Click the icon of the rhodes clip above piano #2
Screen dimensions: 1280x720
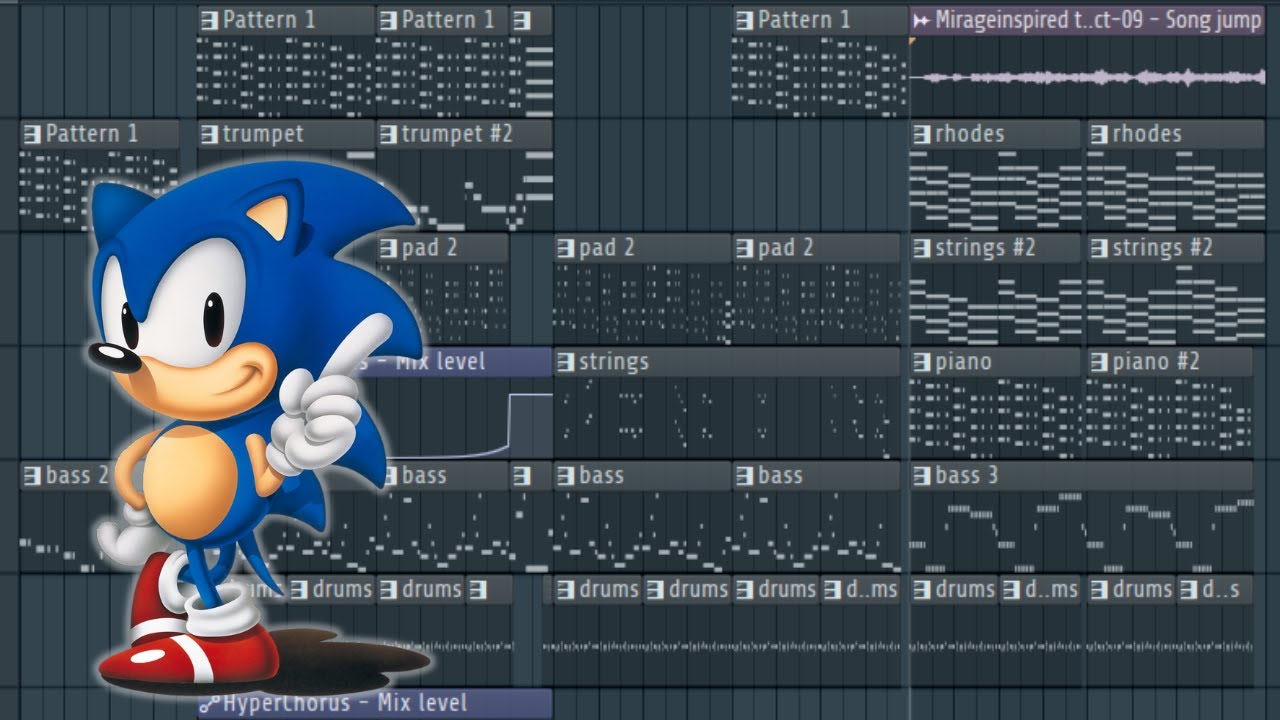[x=1099, y=134]
